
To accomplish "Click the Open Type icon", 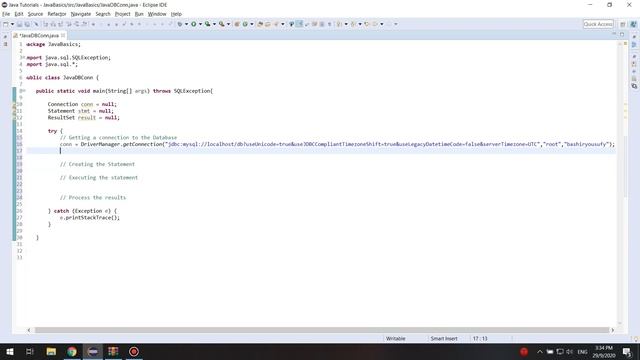I will pyautogui.click(x=260, y=24).
